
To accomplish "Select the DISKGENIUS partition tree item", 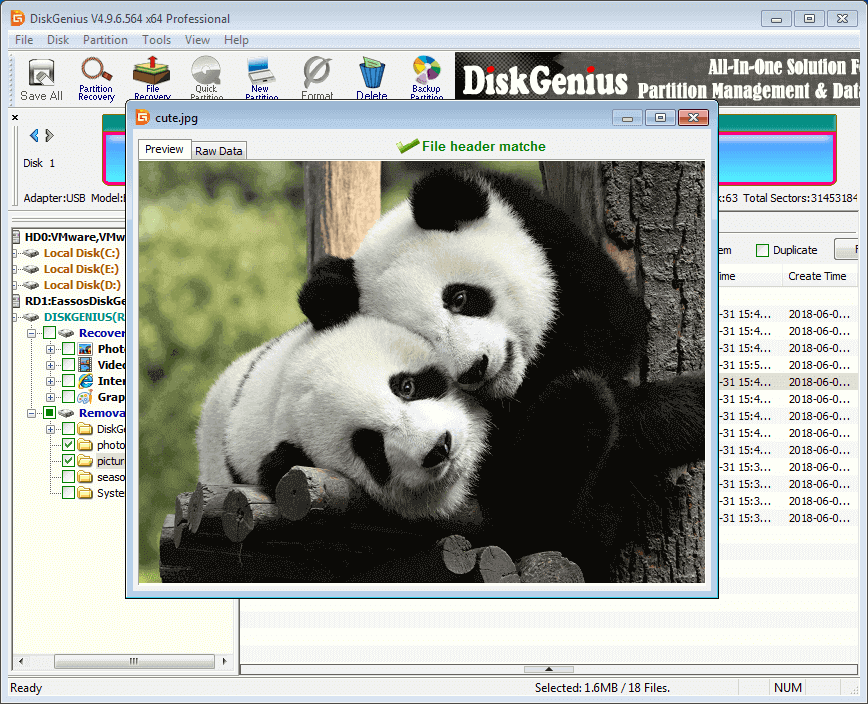I will (84, 317).
